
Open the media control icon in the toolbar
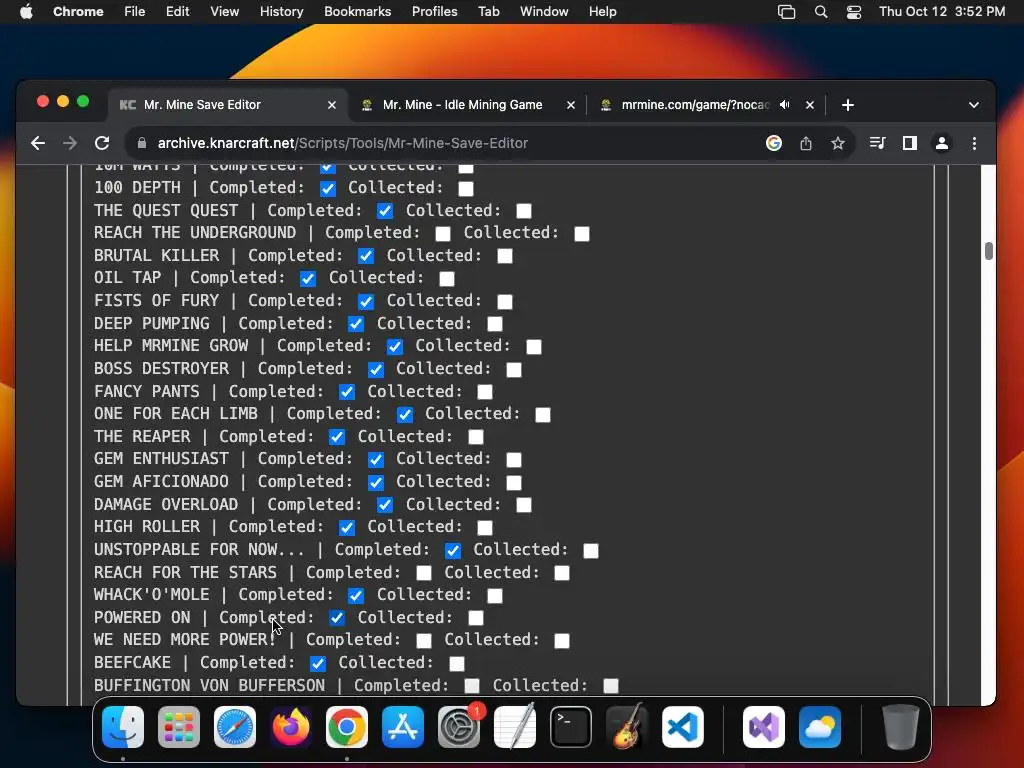(x=878, y=143)
